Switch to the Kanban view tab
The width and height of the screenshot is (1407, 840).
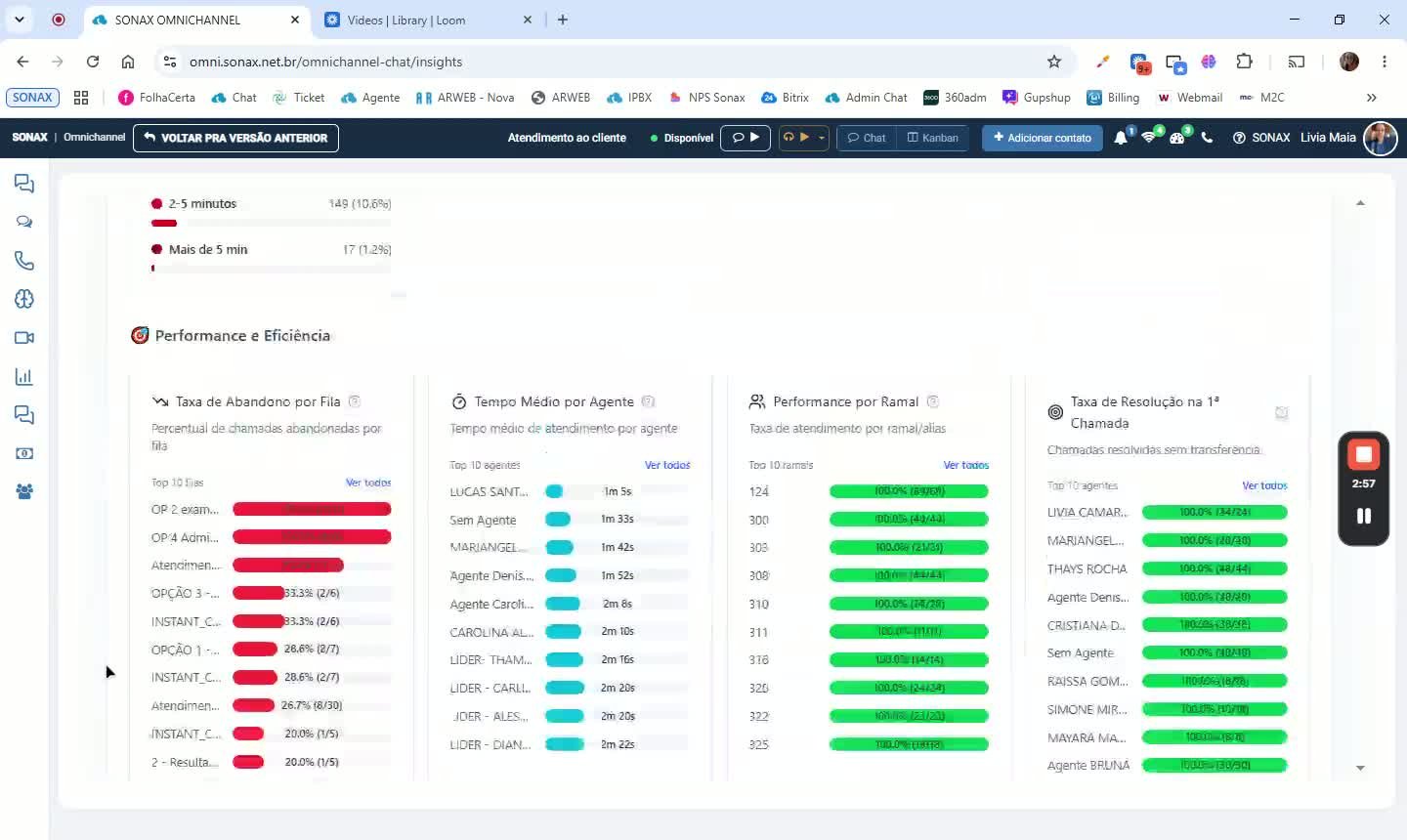(933, 138)
